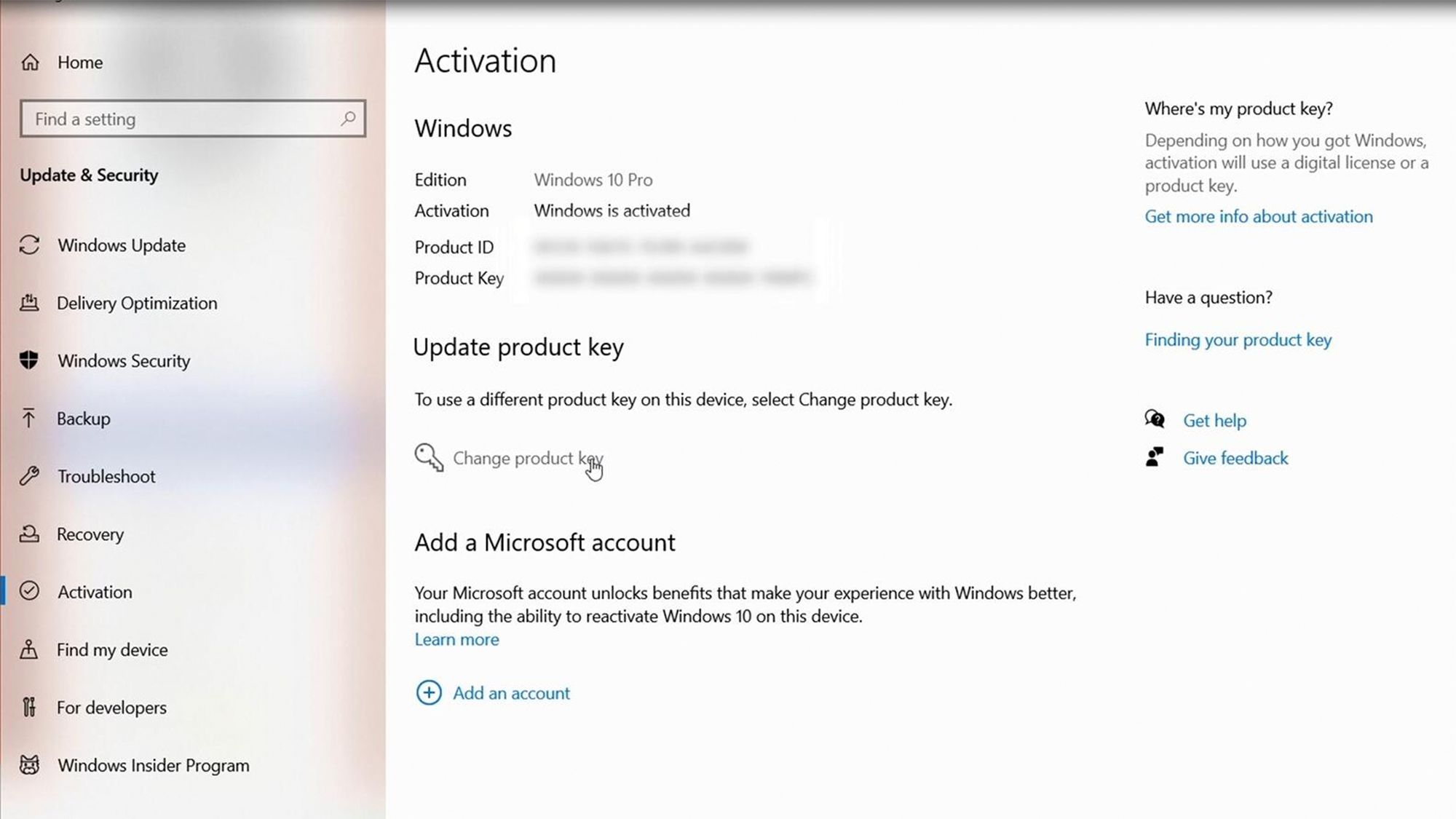Open the Windows Insider Program section
The image size is (1456, 819).
(153, 765)
